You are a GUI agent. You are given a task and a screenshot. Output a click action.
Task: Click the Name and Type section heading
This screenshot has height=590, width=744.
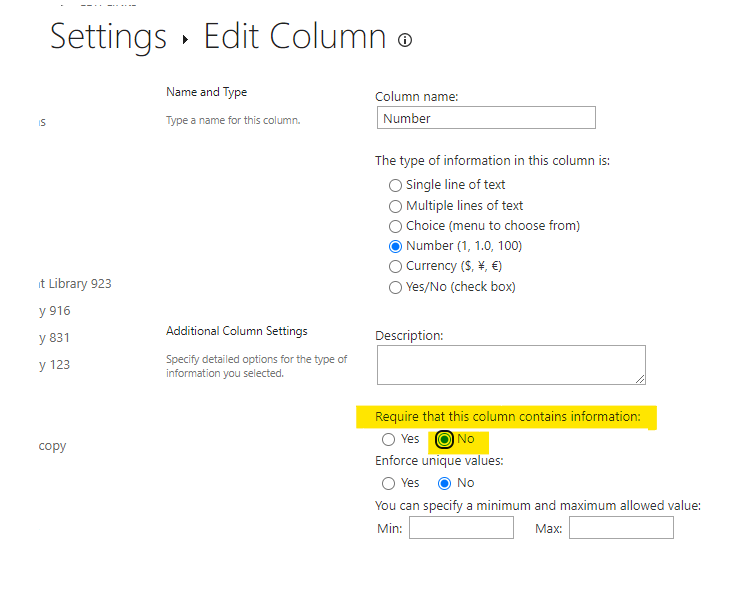pyautogui.click(x=206, y=92)
